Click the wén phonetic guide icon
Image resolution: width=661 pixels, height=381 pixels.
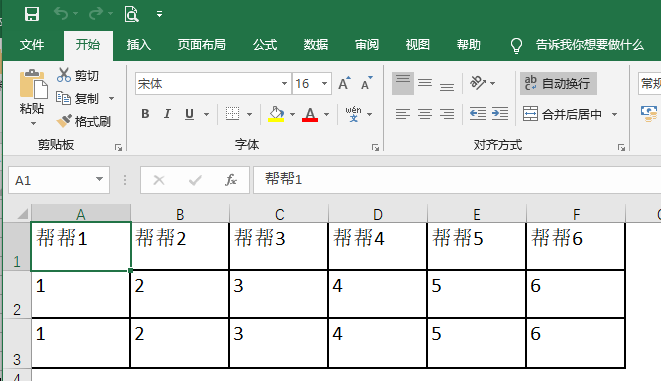tap(353, 114)
